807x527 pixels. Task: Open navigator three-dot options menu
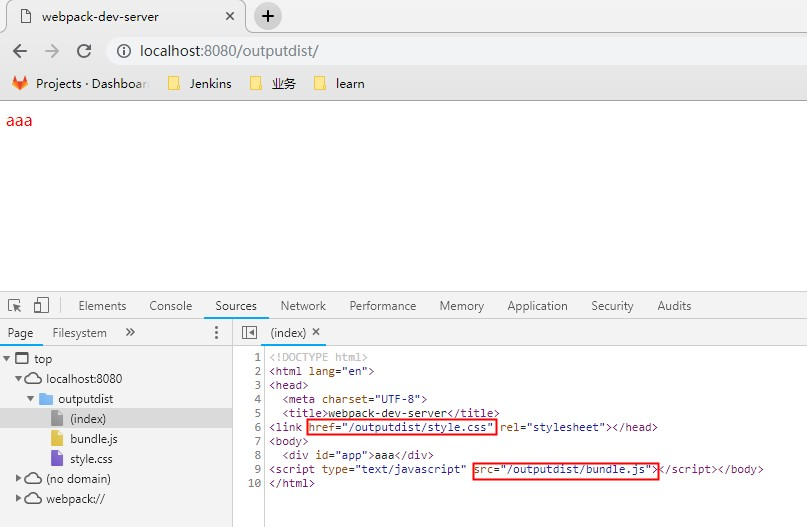coord(216,332)
